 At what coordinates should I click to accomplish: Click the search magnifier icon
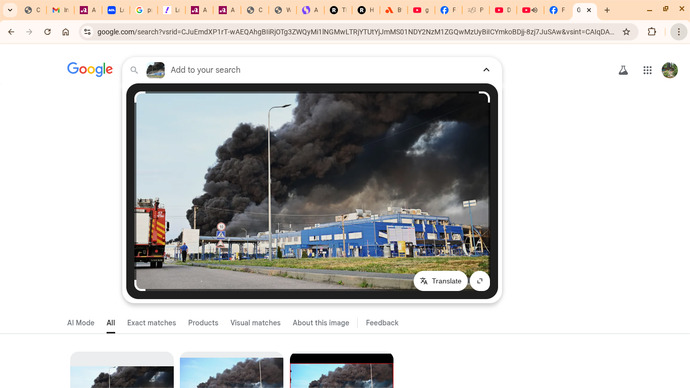(x=134, y=70)
